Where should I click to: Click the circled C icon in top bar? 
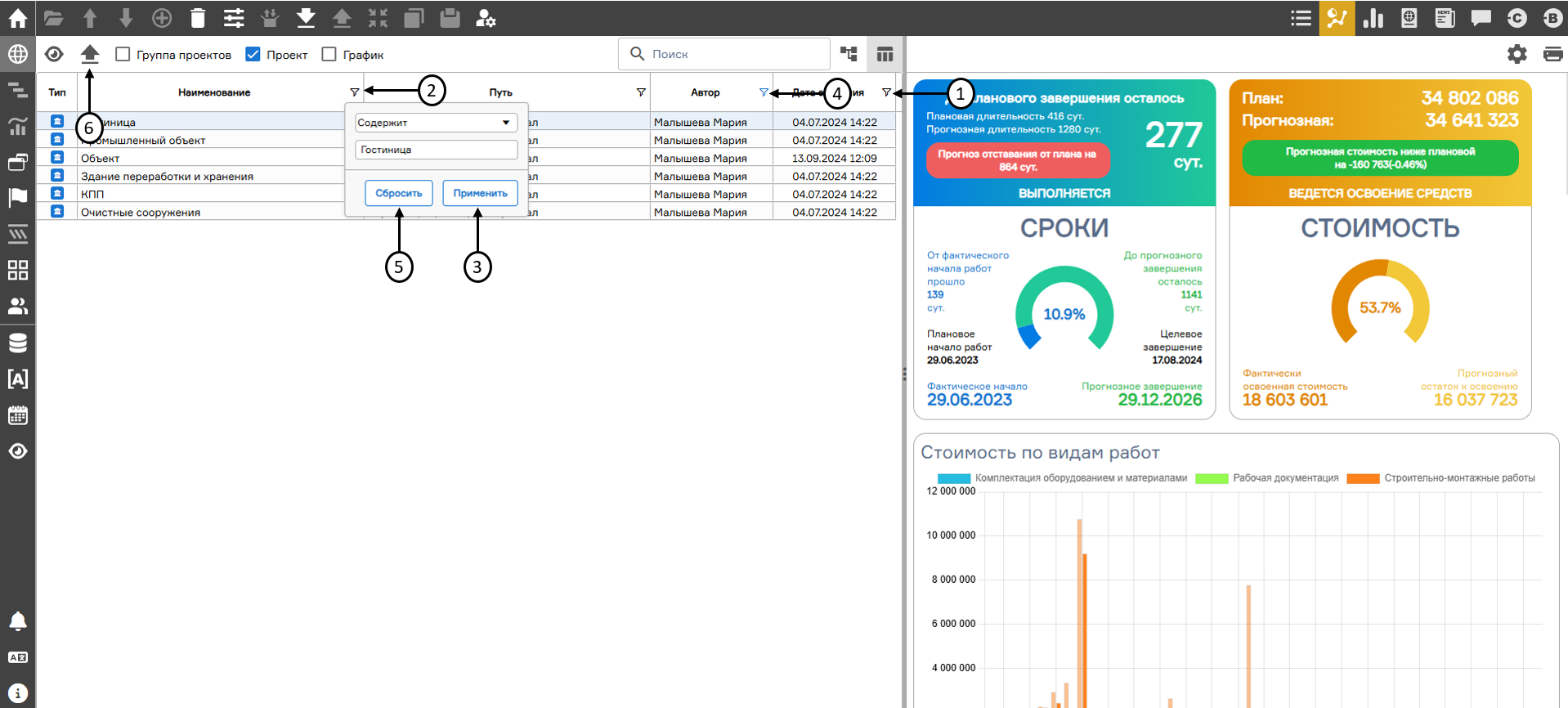point(1517,18)
